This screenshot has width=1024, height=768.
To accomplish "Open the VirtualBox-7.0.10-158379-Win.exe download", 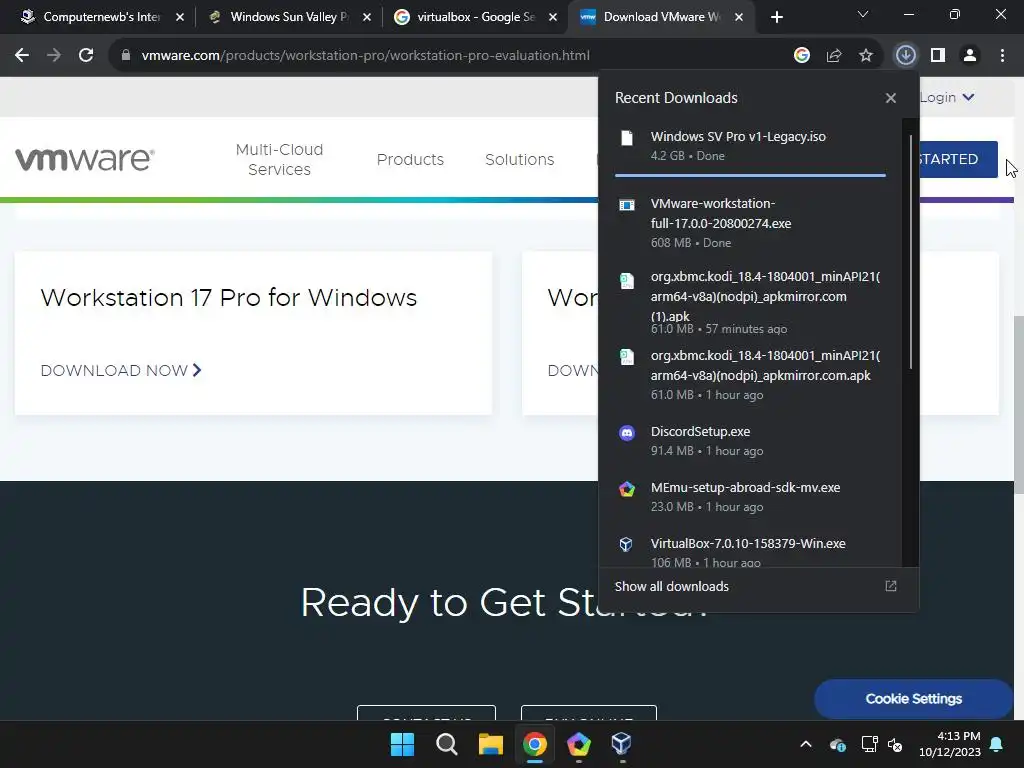I will 750,552.
